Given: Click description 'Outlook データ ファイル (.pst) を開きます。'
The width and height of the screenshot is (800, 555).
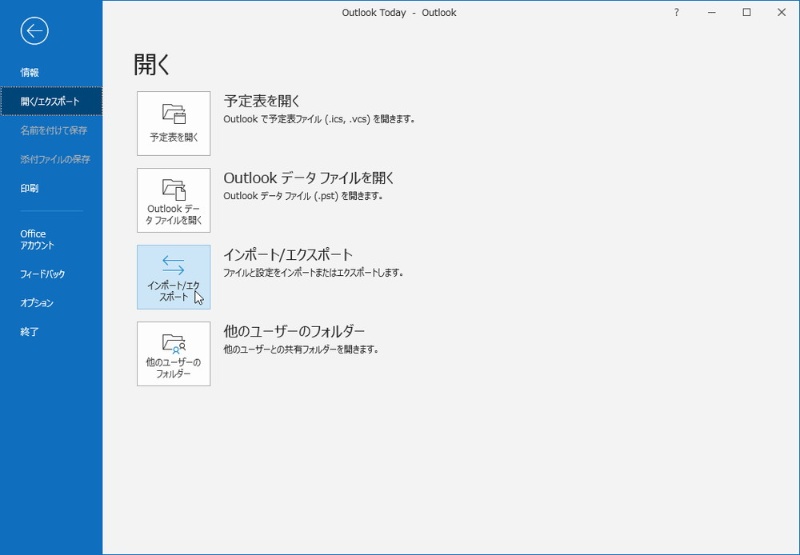Looking at the screenshot, I should [304, 196].
